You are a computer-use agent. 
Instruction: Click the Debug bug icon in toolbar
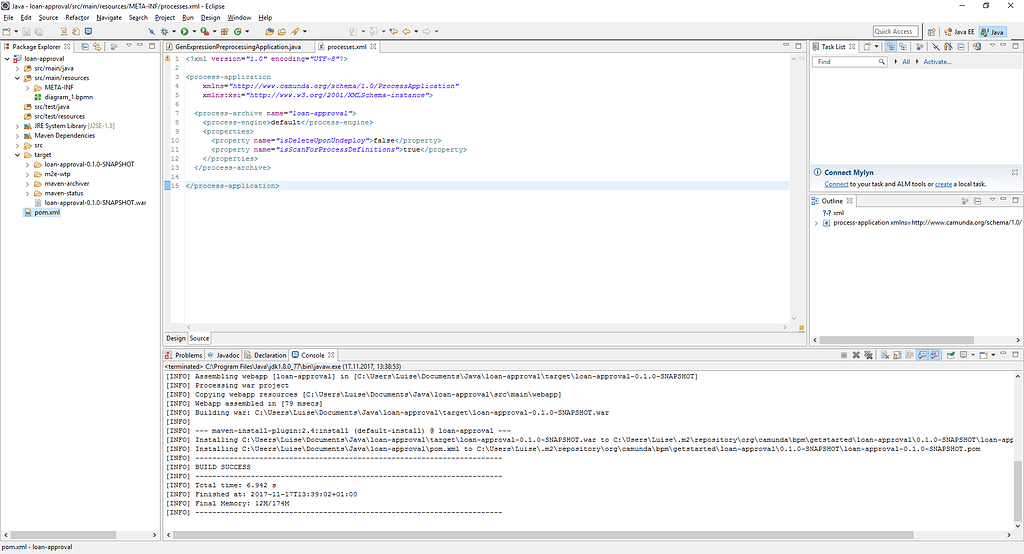pos(166,32)
